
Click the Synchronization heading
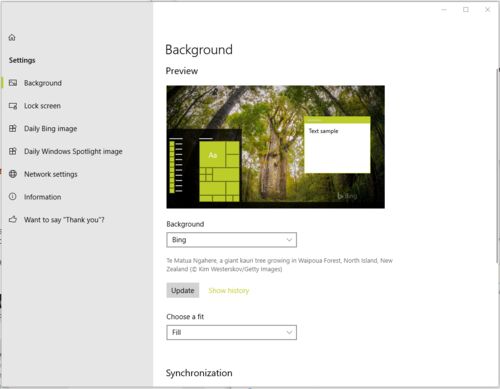[x=199, y=373]
